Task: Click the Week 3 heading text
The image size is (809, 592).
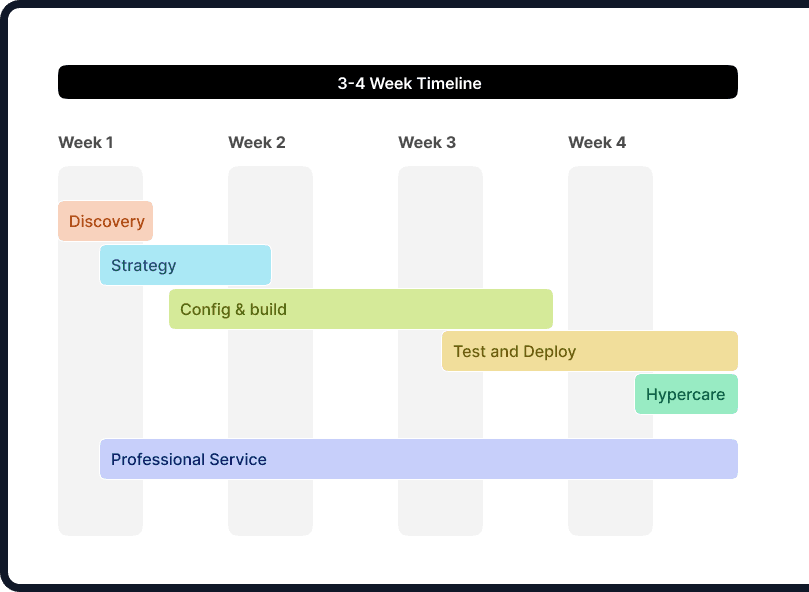Action: (x=427, y=143)
